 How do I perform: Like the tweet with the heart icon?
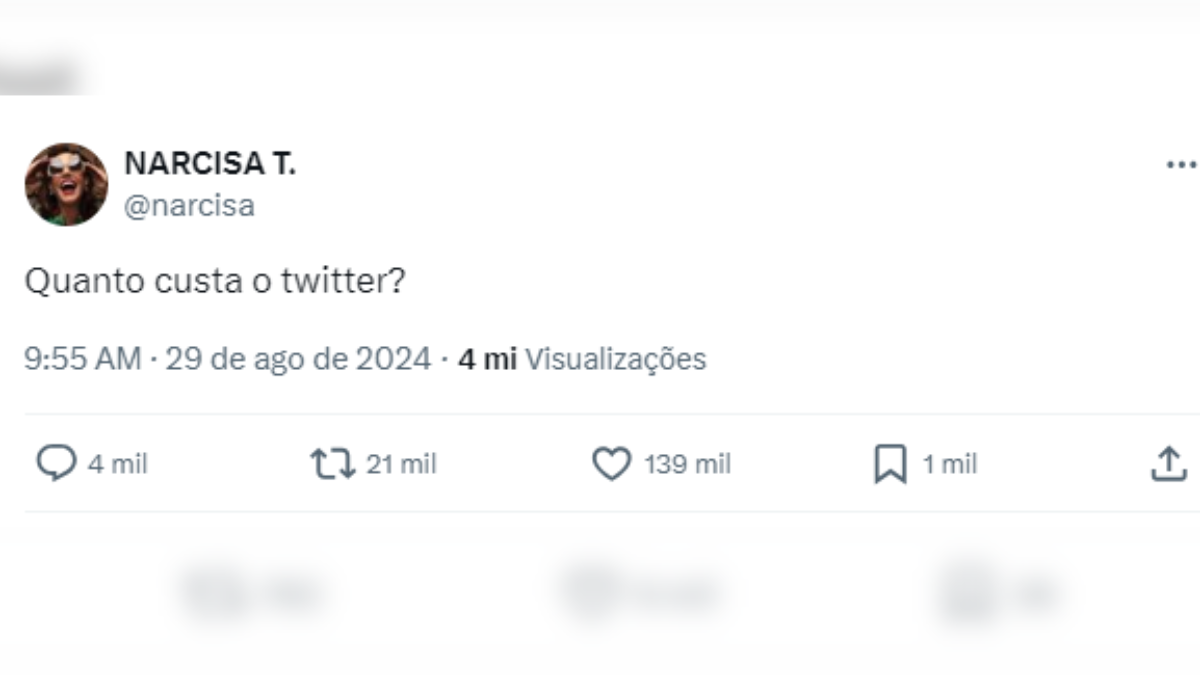coord(612,464)
